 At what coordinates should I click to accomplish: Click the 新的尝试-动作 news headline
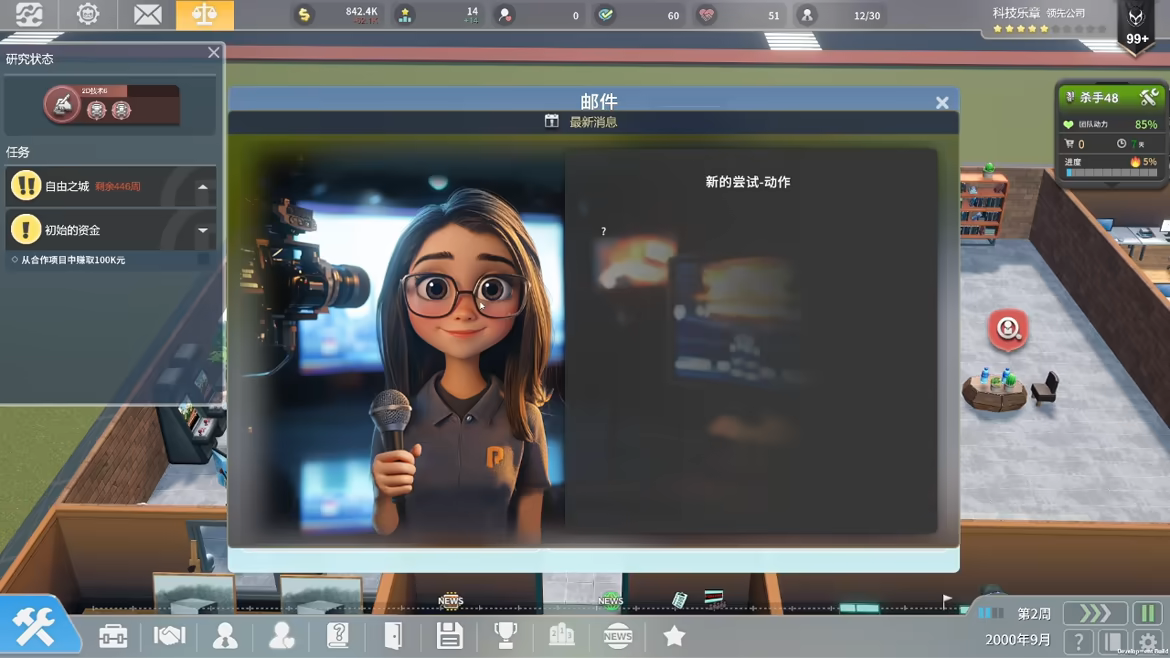[x=748, y=182]
